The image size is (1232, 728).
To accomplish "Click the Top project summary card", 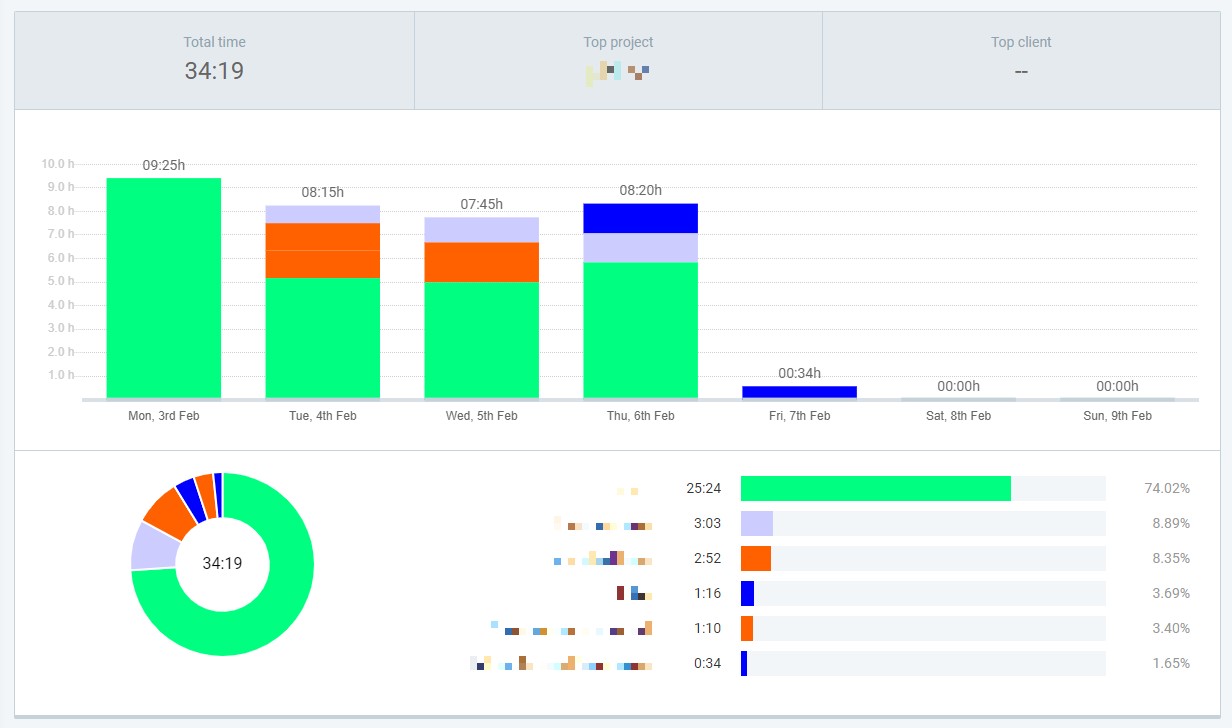I will click(x=618, y=60).
